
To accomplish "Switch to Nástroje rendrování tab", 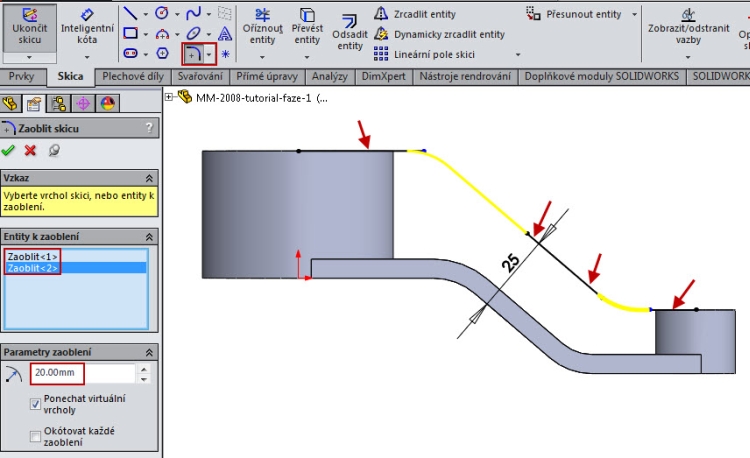I will click(465, 76).
